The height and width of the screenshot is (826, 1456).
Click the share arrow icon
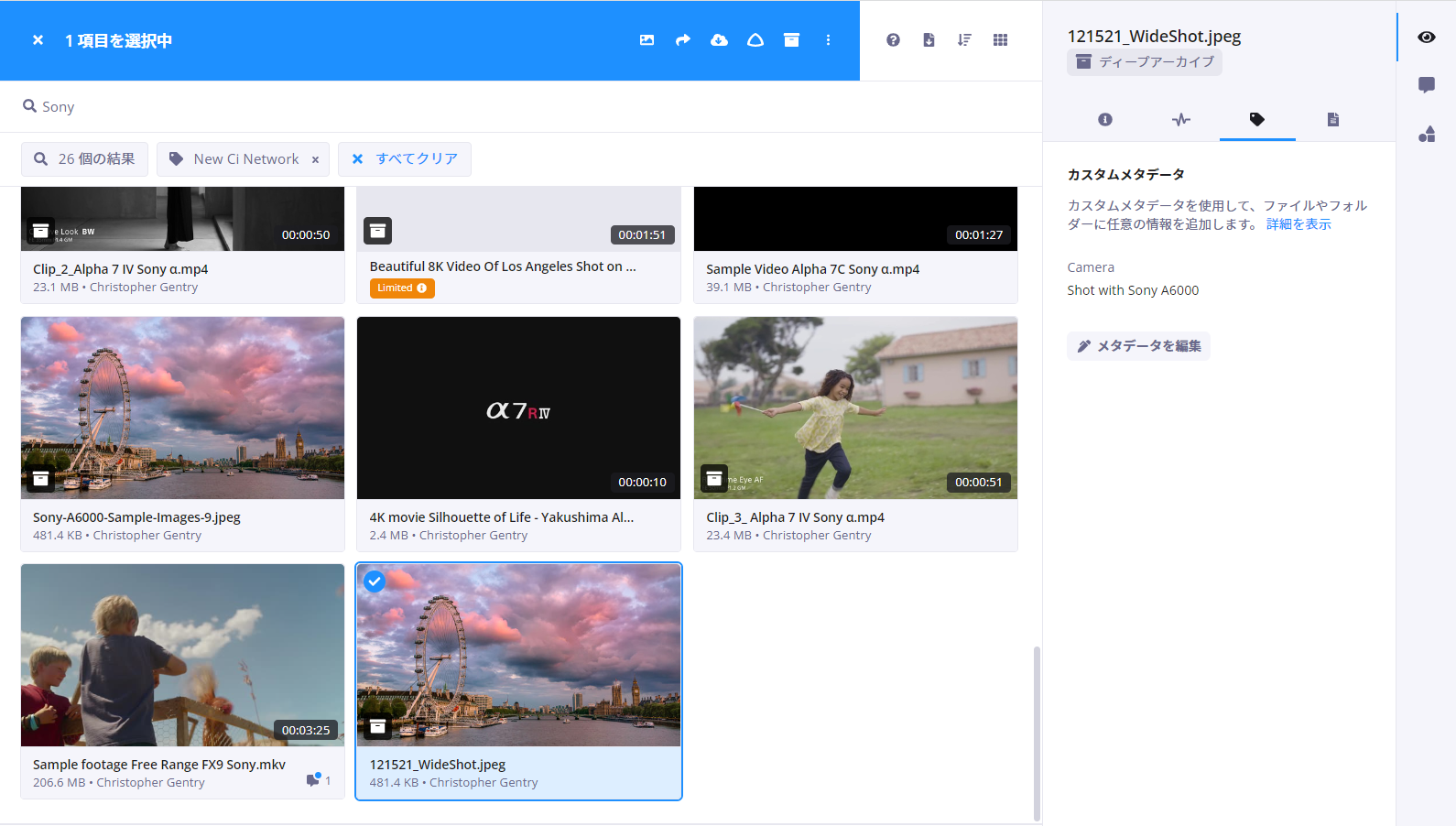coord(683,40)
